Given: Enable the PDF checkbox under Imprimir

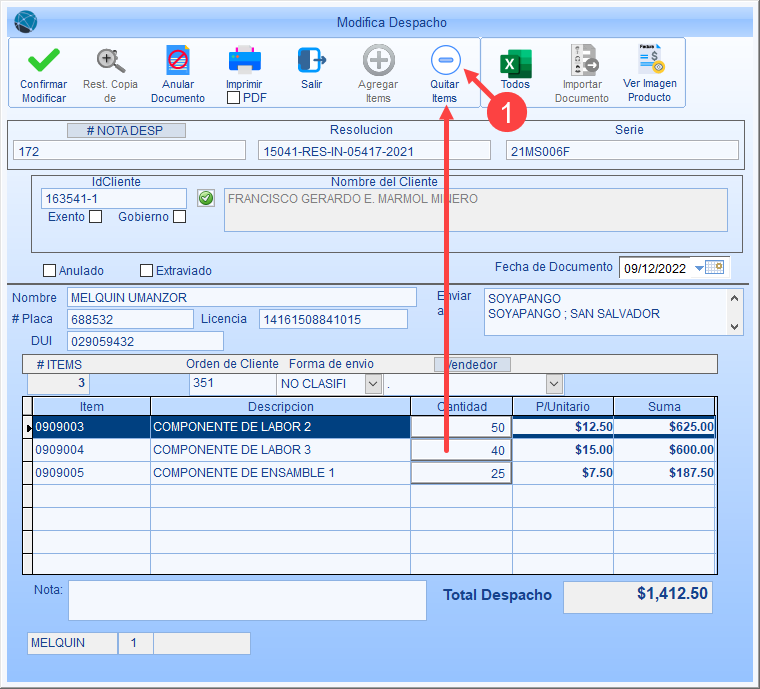Looking at the screenshot, I should point(233,98).
